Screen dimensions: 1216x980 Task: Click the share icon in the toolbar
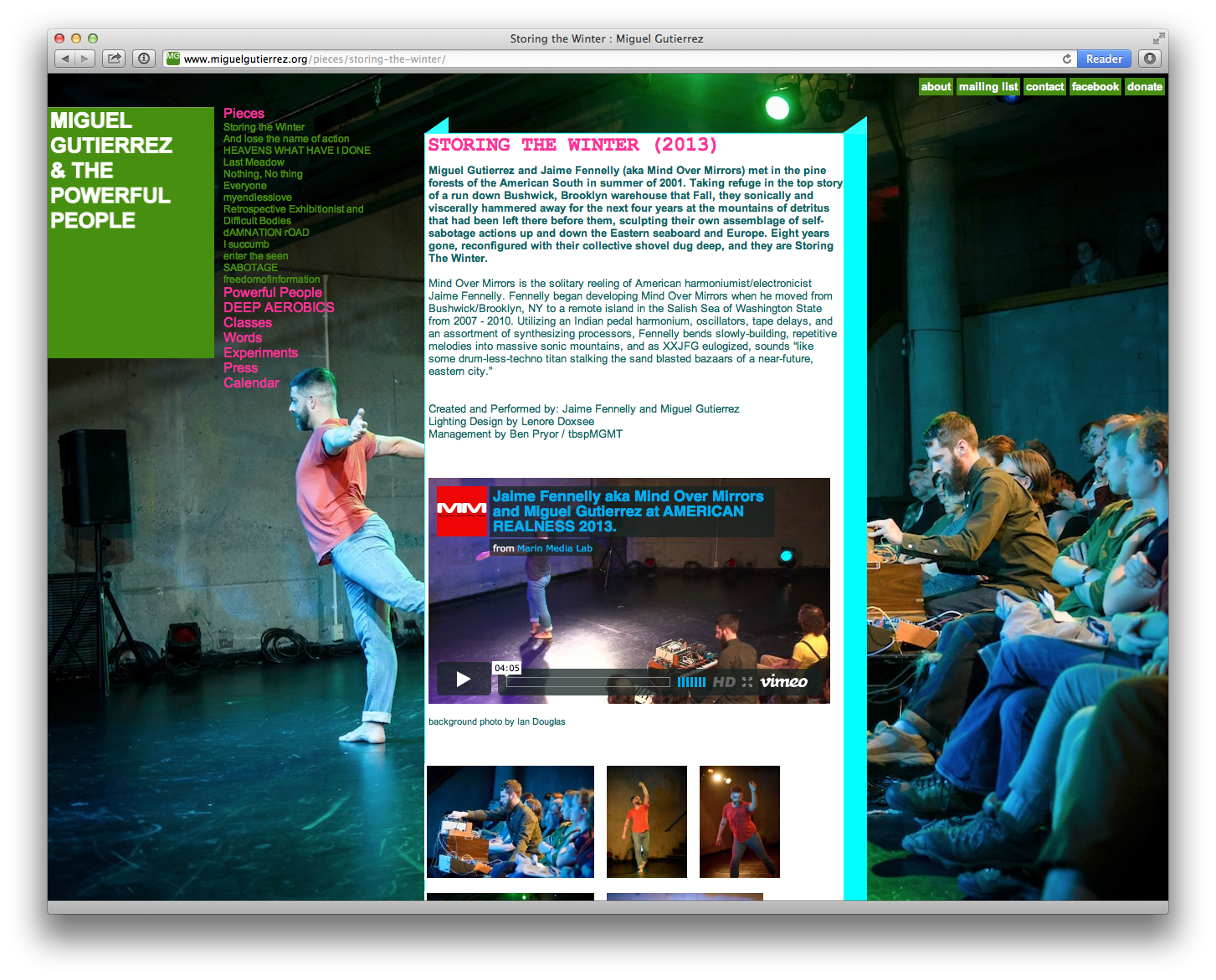tap(114, 59)
